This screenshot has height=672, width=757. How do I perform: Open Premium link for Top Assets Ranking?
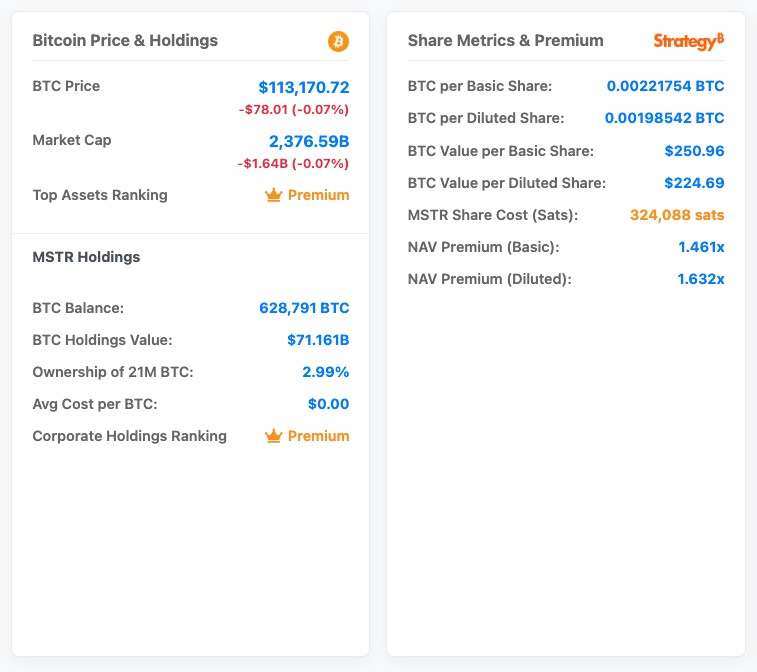pos(318,195)
